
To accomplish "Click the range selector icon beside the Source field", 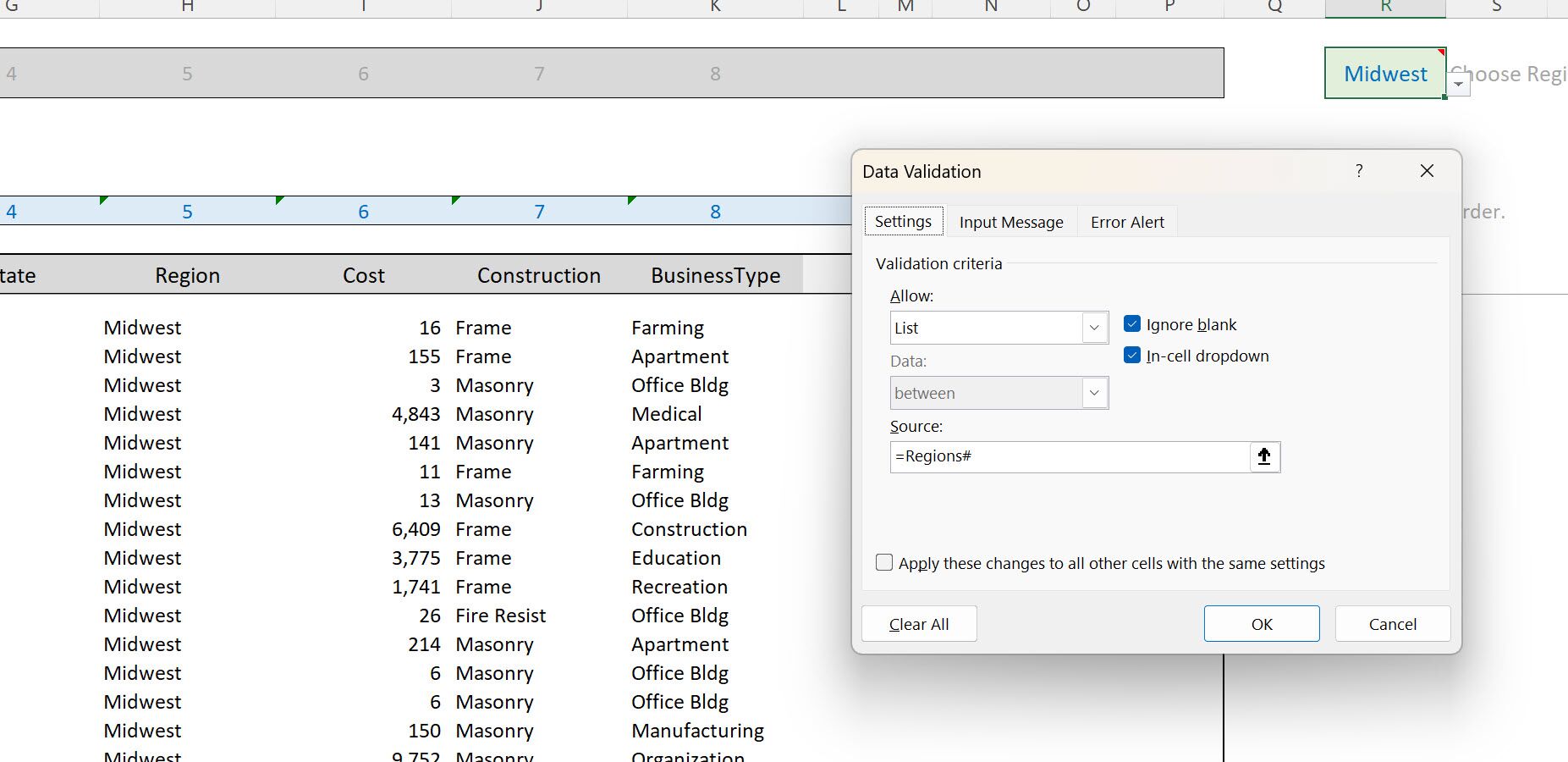I will [x=1264, y=456].
